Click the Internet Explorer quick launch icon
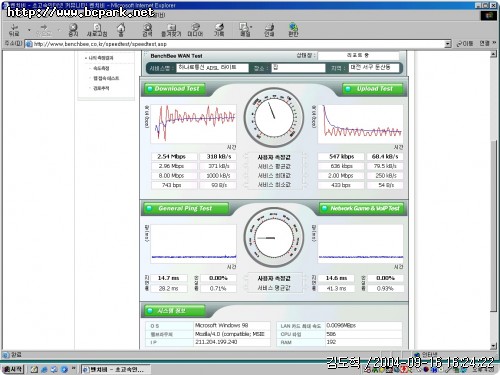 44,369
